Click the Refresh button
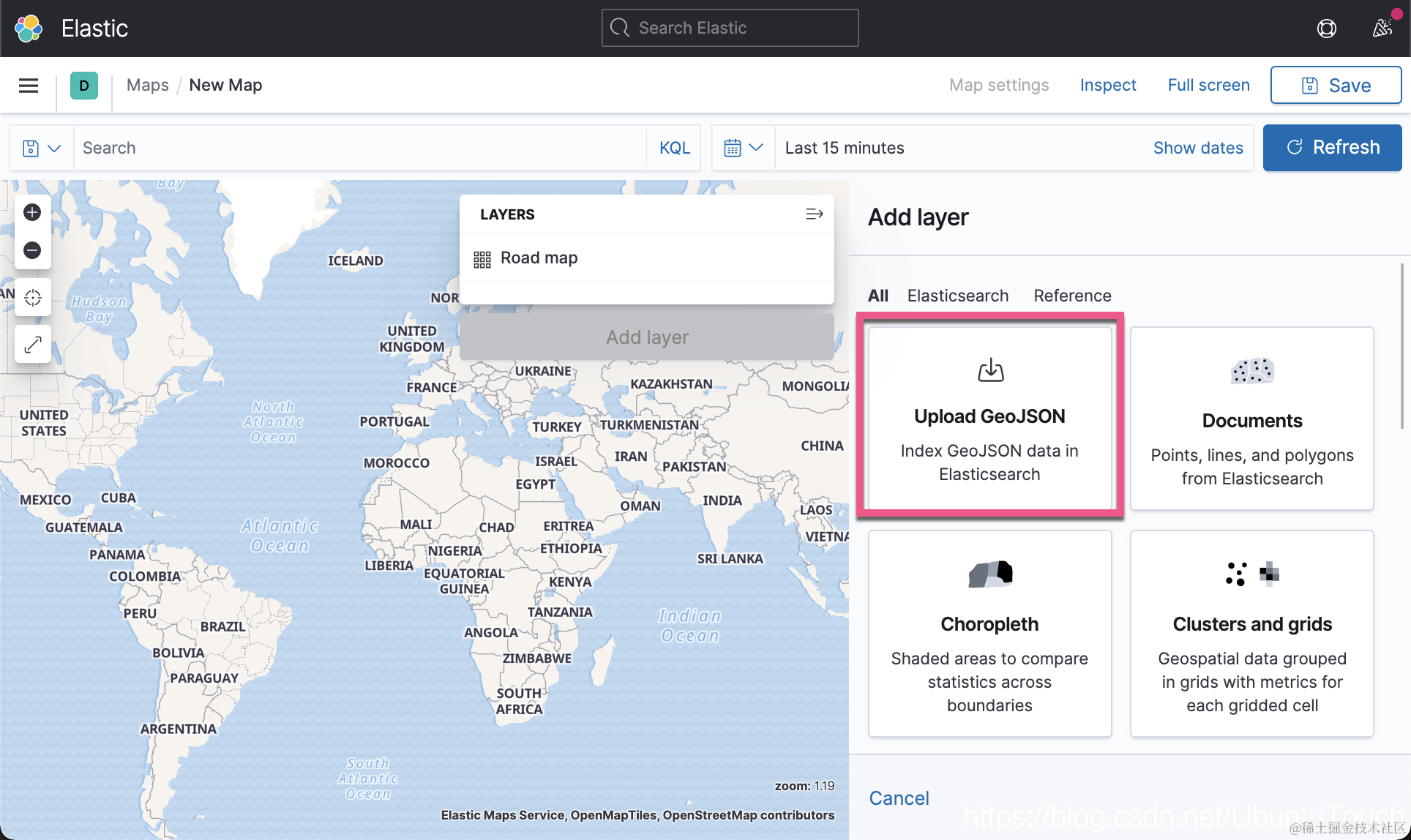Viewport: 1411px width, 840px height. 1332,148
